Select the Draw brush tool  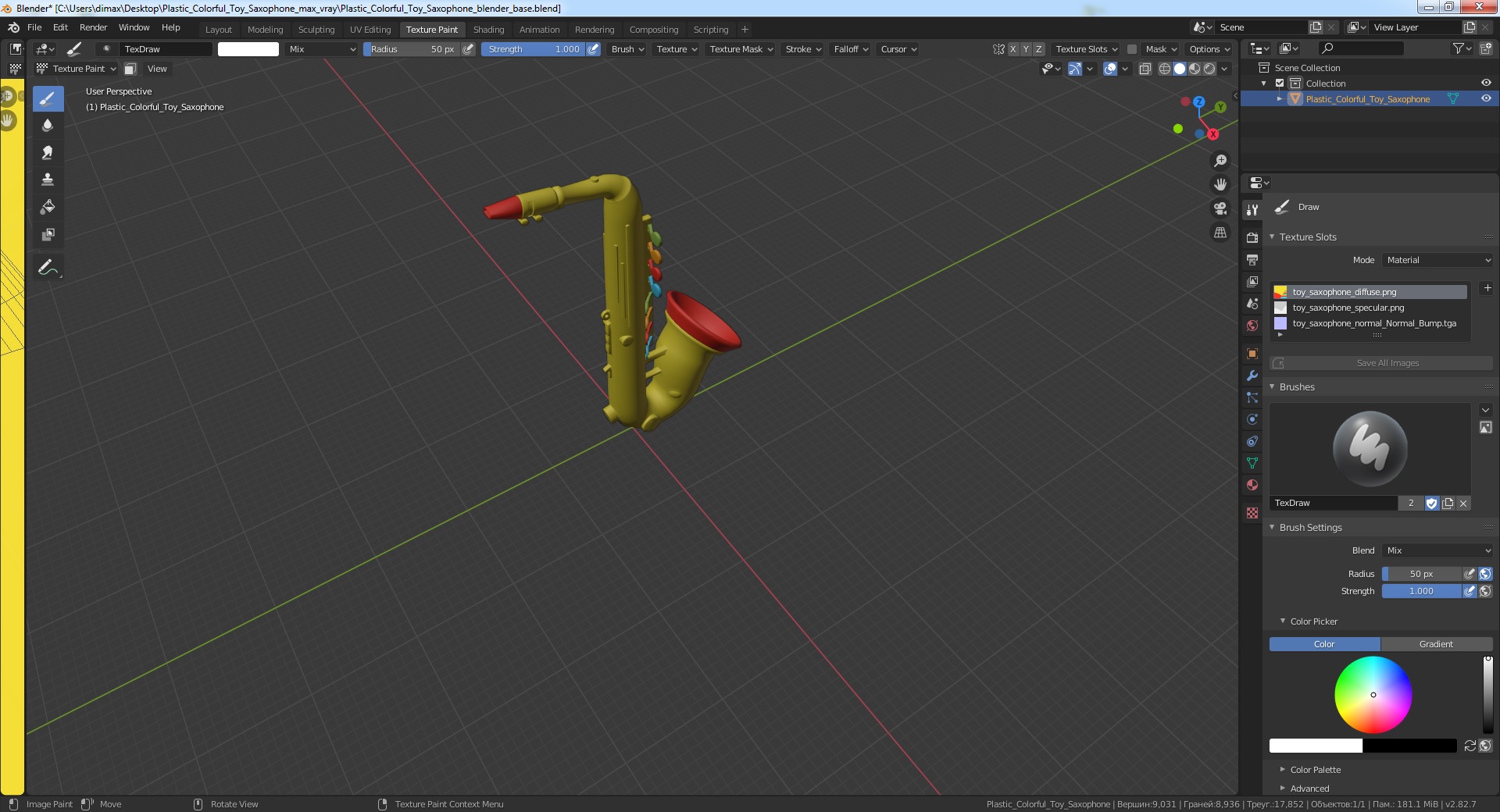[x=48, y=98]
